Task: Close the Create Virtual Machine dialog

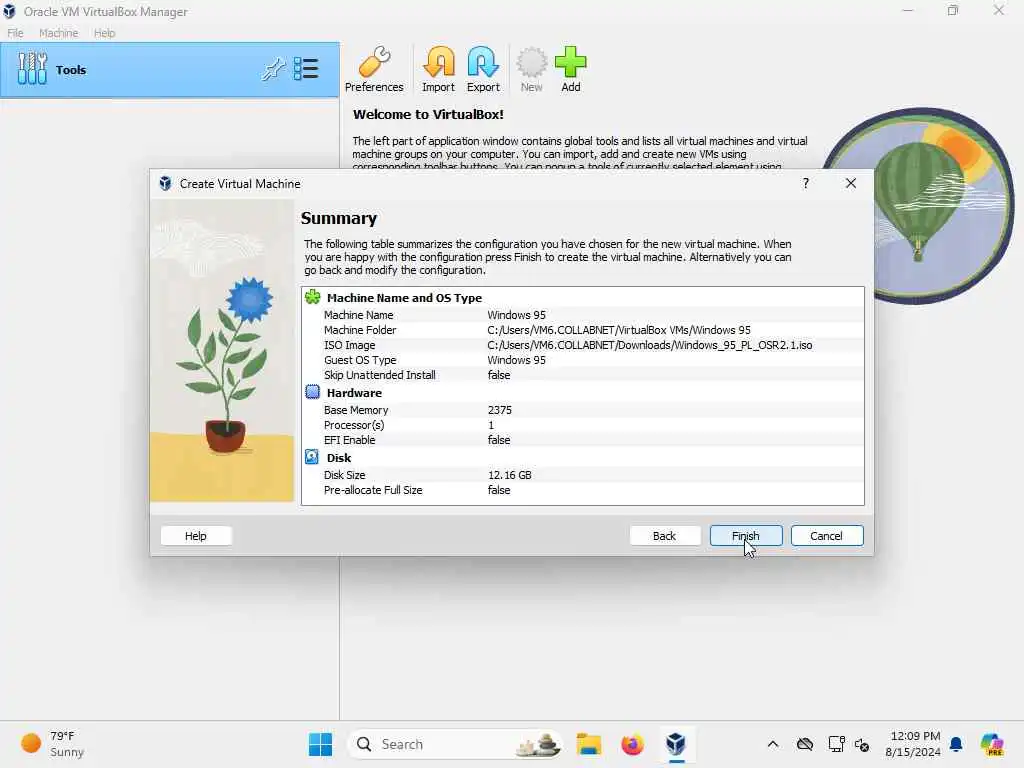Action: point(850,184)
